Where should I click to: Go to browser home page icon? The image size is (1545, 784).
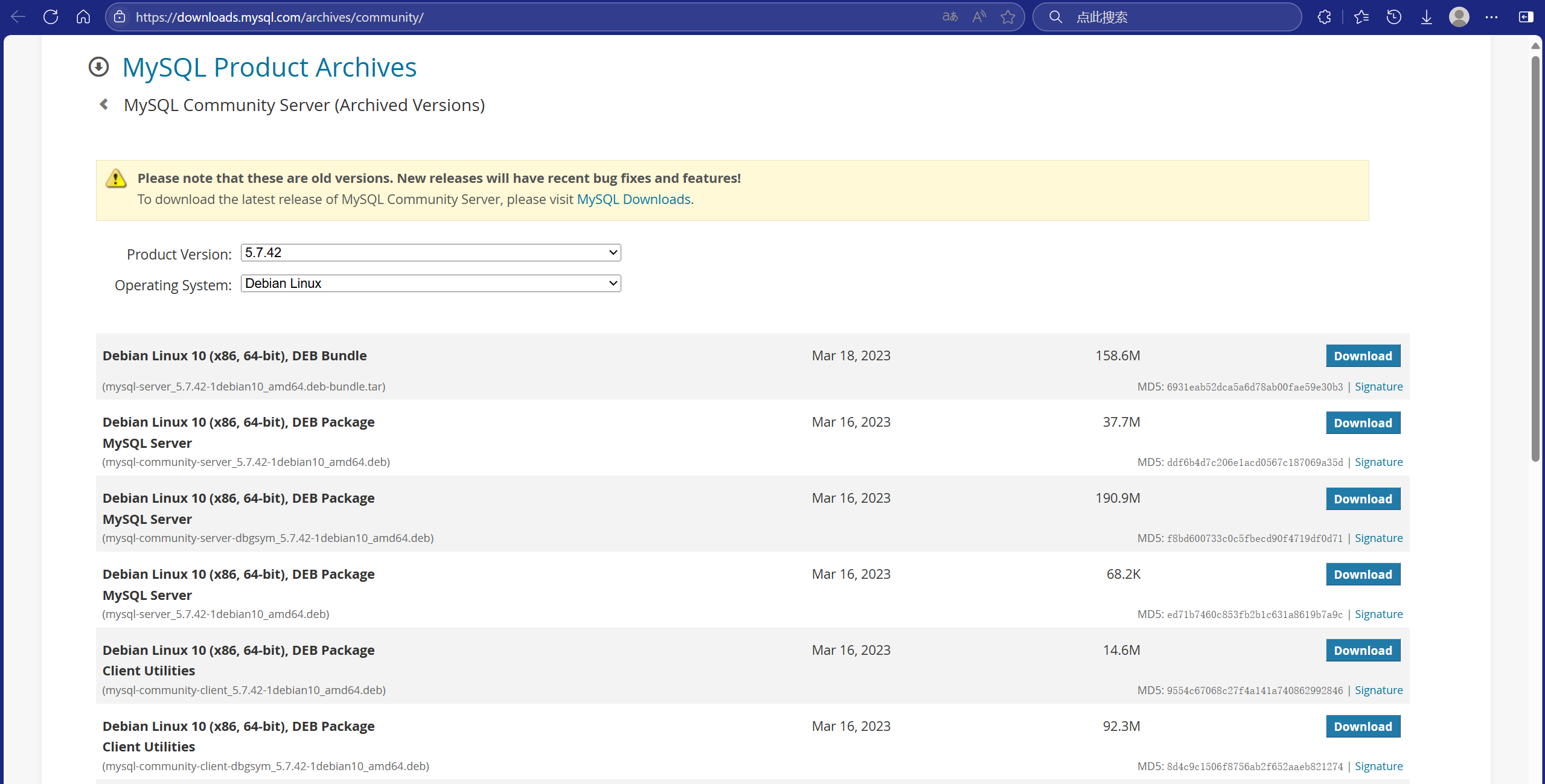pyautogui.click(x=83, y=17)
